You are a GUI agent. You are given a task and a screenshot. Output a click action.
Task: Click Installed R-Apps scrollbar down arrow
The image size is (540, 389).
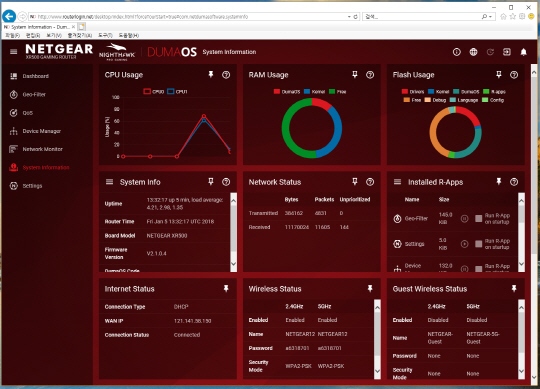521,264
